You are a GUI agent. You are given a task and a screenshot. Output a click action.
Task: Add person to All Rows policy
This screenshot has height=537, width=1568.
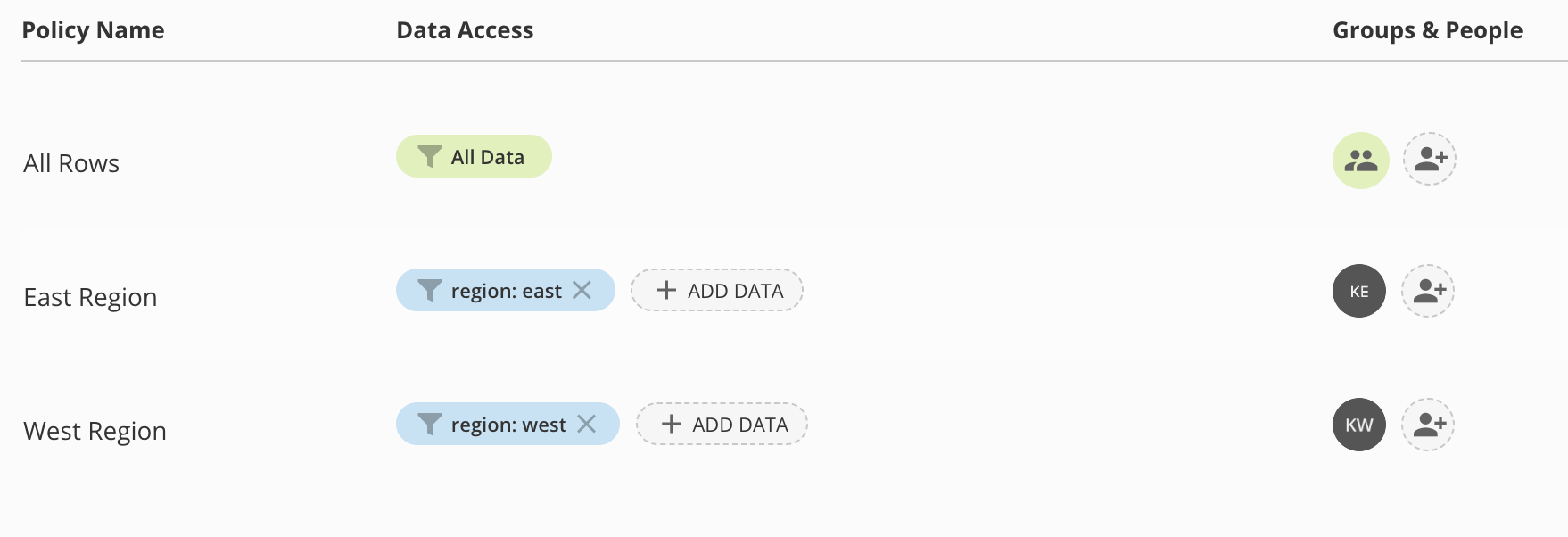(1430, 159)
